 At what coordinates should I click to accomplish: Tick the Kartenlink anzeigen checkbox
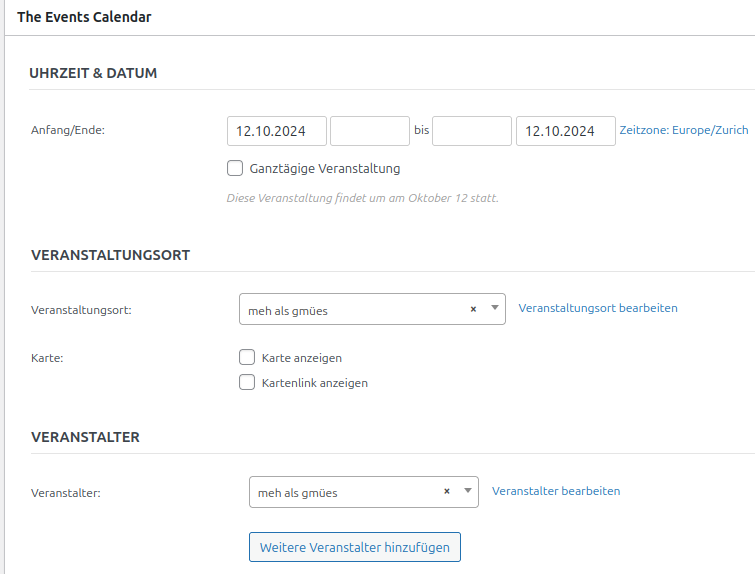[247, 382]
